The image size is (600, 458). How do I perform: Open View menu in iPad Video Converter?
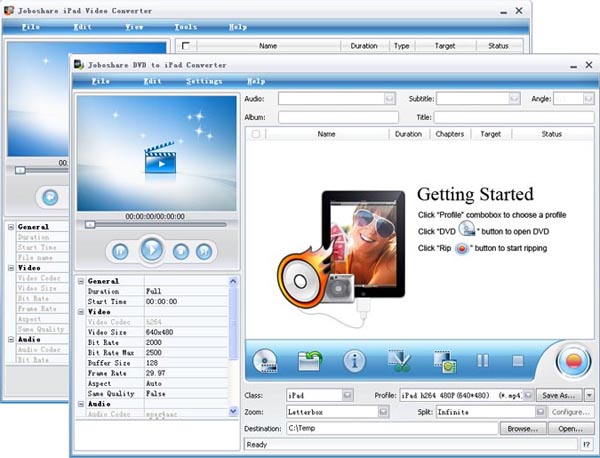pos(134,27)
